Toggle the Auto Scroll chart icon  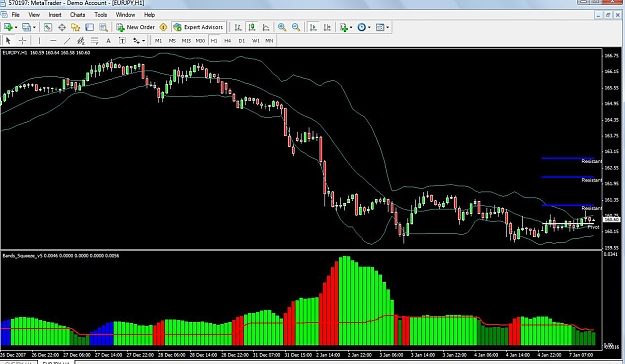pyautogui.click(x=313, y=27)
